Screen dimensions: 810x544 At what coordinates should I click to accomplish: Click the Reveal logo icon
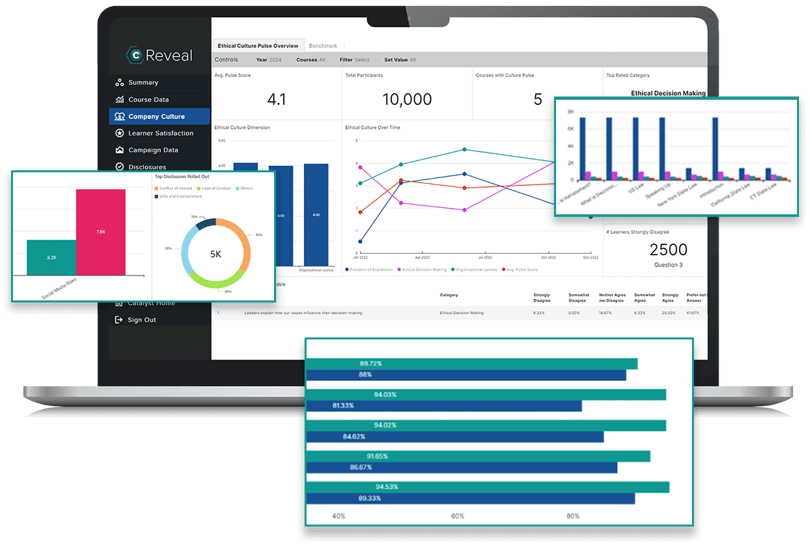pos(135,56)
